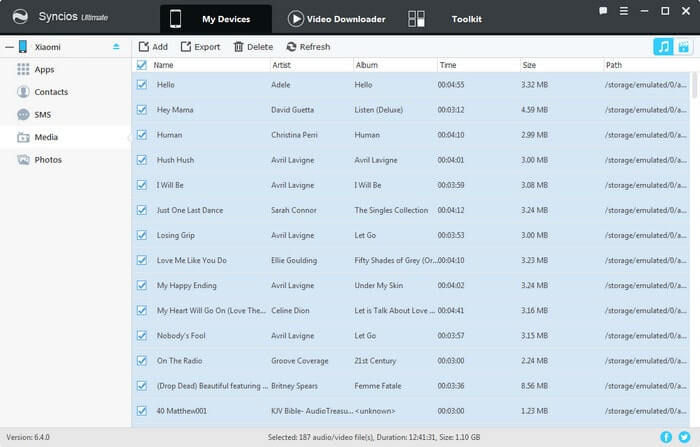
Task: Open the title bar menu lines icon
Action: pos(625,11)
